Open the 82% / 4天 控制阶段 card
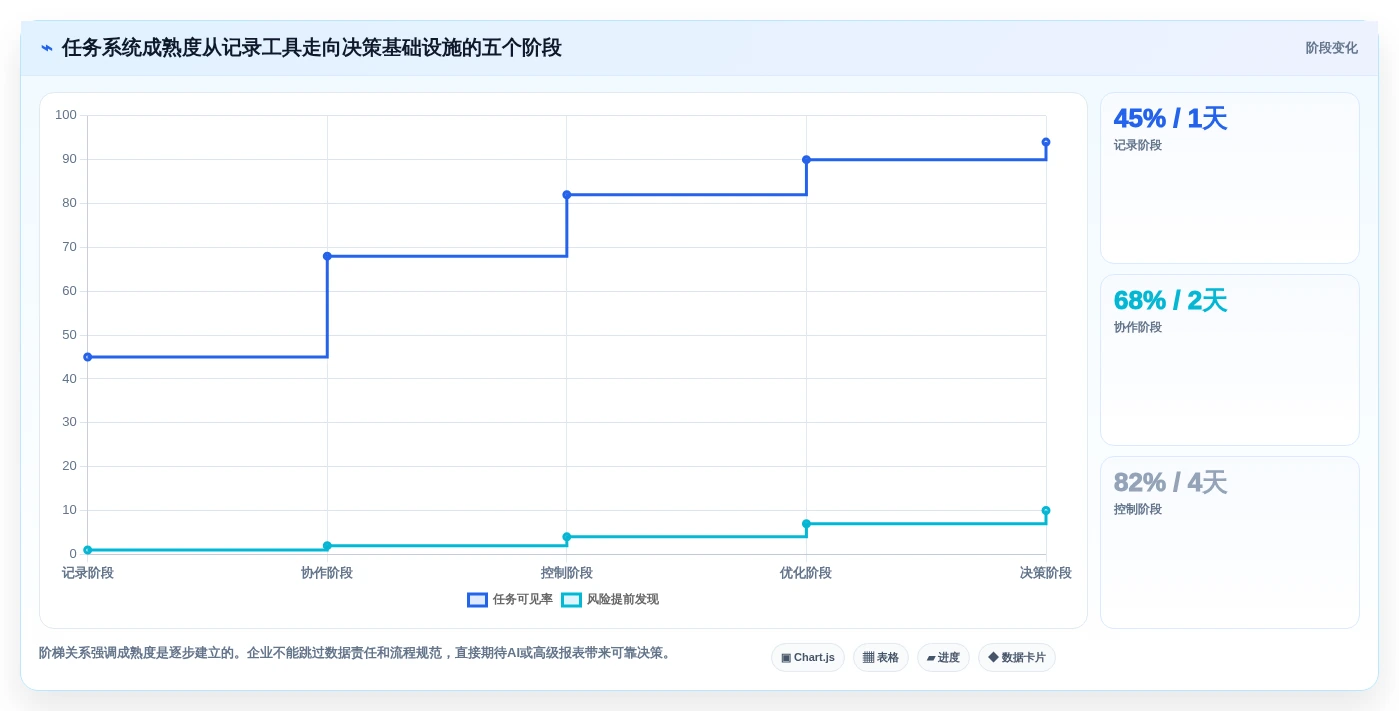Image resolution: width=1399 pixels, height=711 pixels. 1229,542
